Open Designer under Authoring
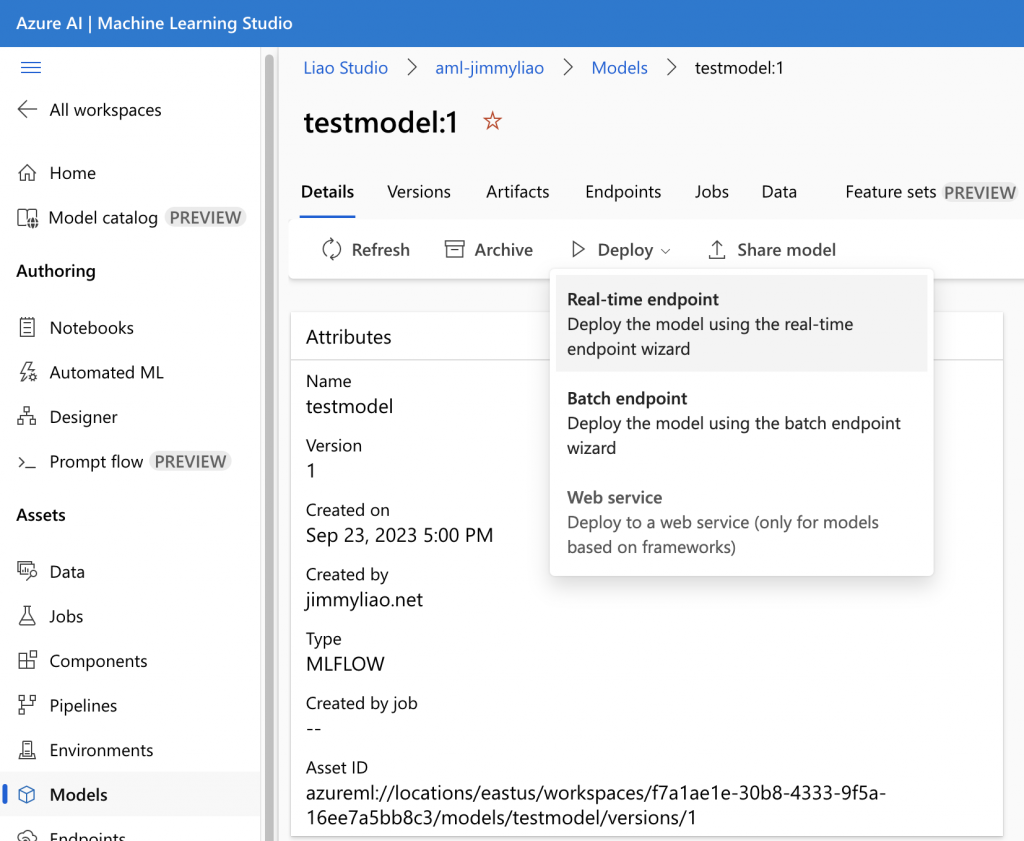The image size is (1024, 841). [x=84, y=417]
